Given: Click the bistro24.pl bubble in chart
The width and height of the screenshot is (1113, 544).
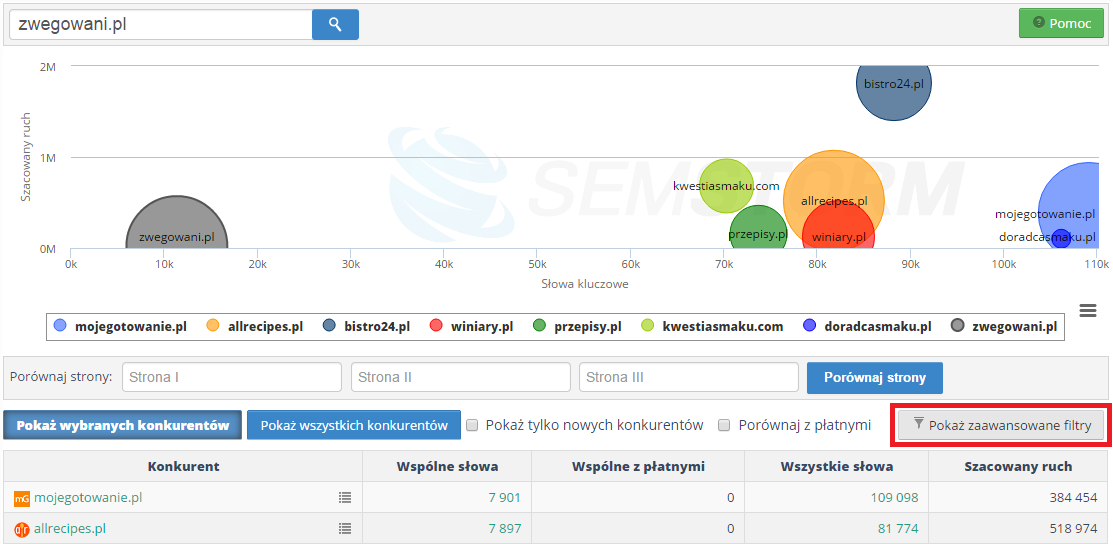Looking at the screenshot, I should (894, 83).
